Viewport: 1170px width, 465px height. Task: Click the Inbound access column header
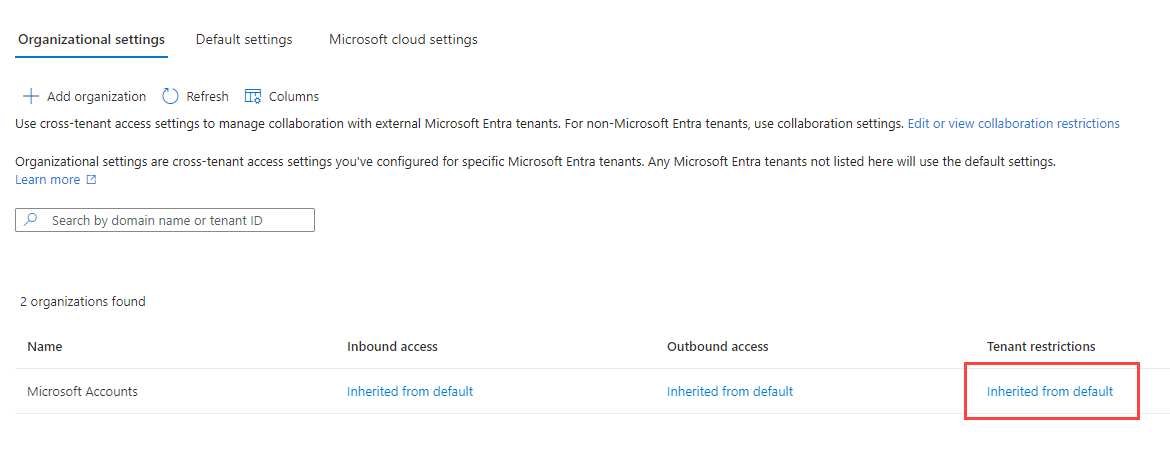392,346
